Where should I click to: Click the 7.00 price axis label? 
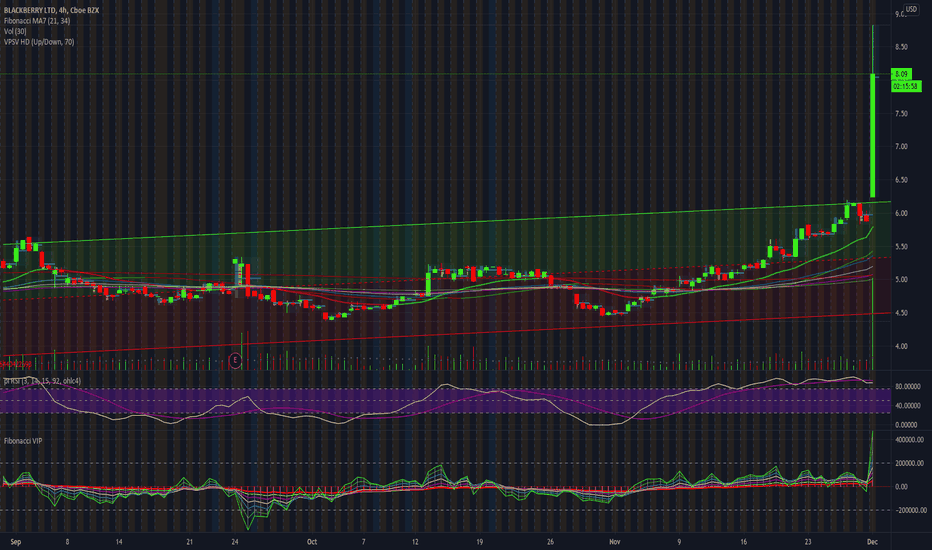click(901, 146)
